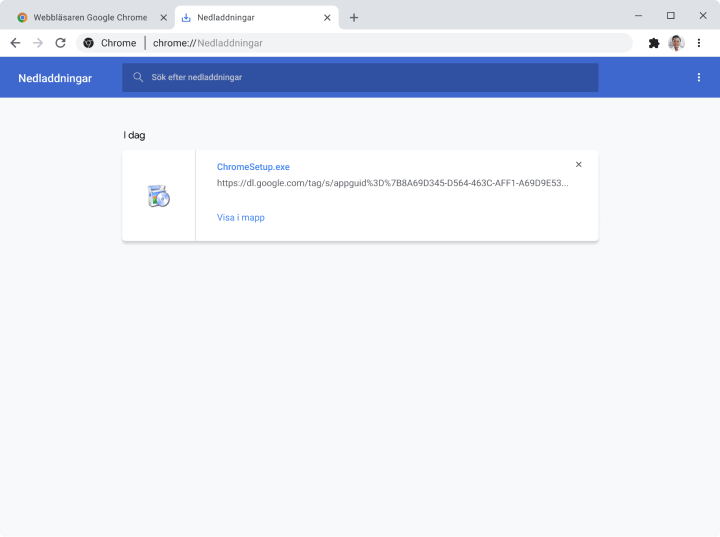Screen dimensions: 720x537
Task: Close the Nedladdningar tab
Action: [327, 17]
